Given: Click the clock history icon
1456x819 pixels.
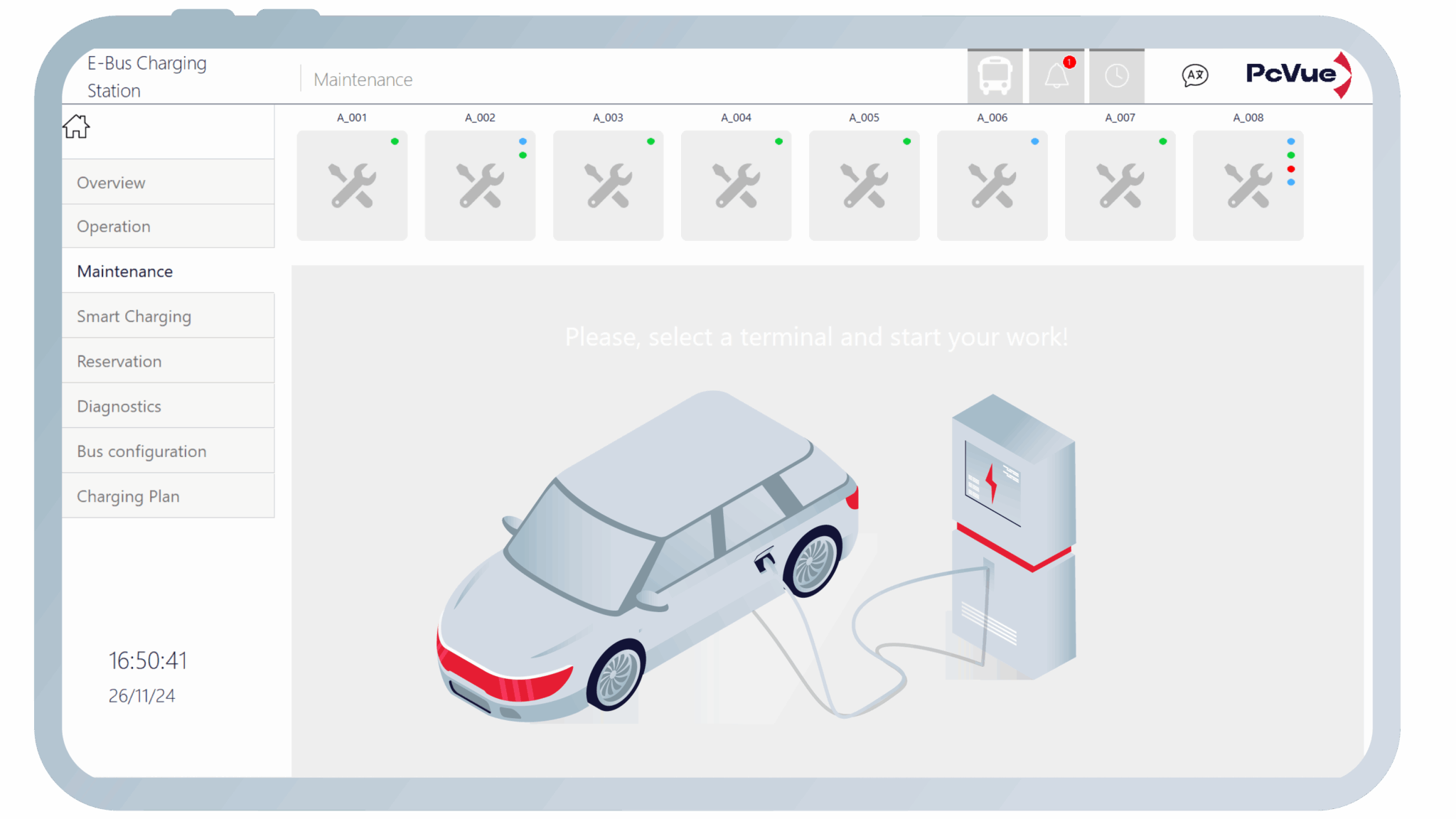Looking at the screenshot, I should (1116, 75).
